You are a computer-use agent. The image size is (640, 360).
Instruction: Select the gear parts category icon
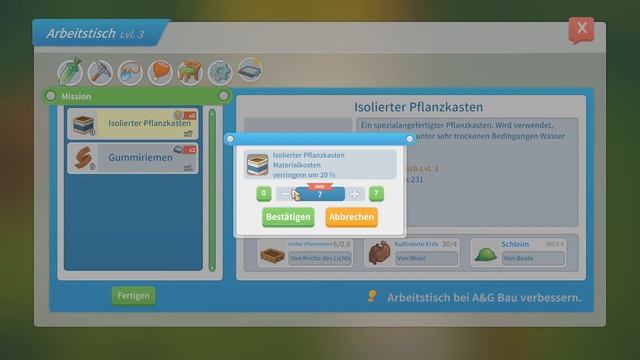pos(220,72)
